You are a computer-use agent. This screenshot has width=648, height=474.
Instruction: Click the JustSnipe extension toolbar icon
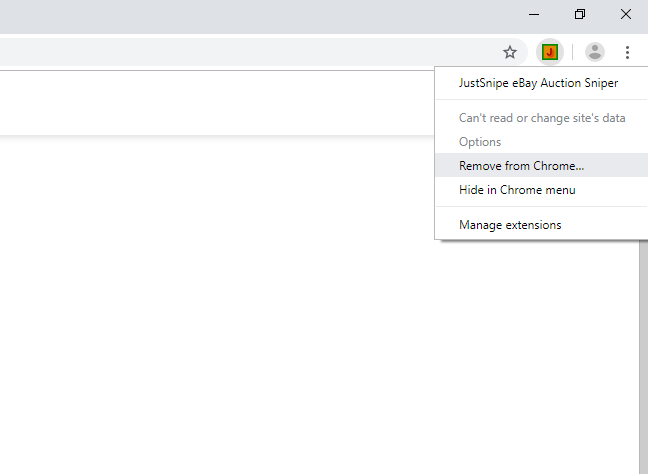549,52
